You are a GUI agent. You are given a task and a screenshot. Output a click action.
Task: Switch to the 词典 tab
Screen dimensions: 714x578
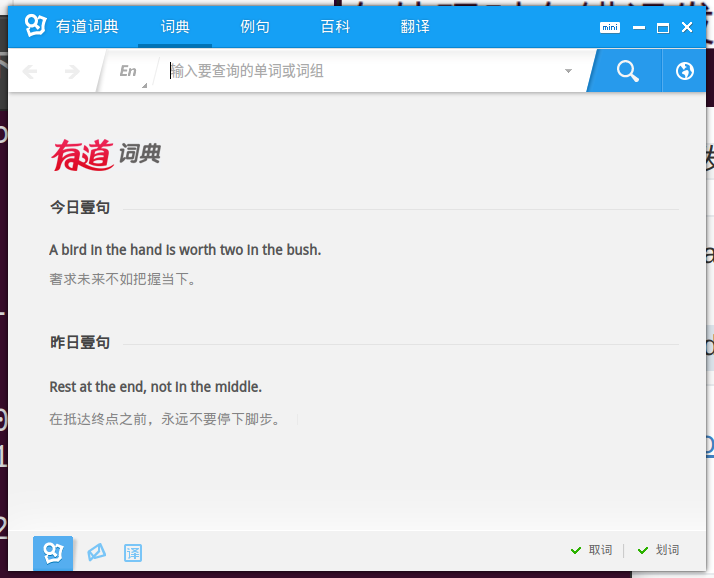point(175,26)
